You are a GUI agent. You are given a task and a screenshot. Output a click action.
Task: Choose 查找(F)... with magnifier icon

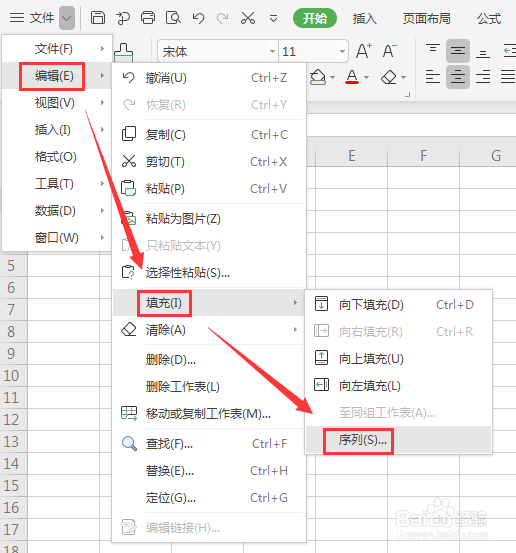click(209, 444)
